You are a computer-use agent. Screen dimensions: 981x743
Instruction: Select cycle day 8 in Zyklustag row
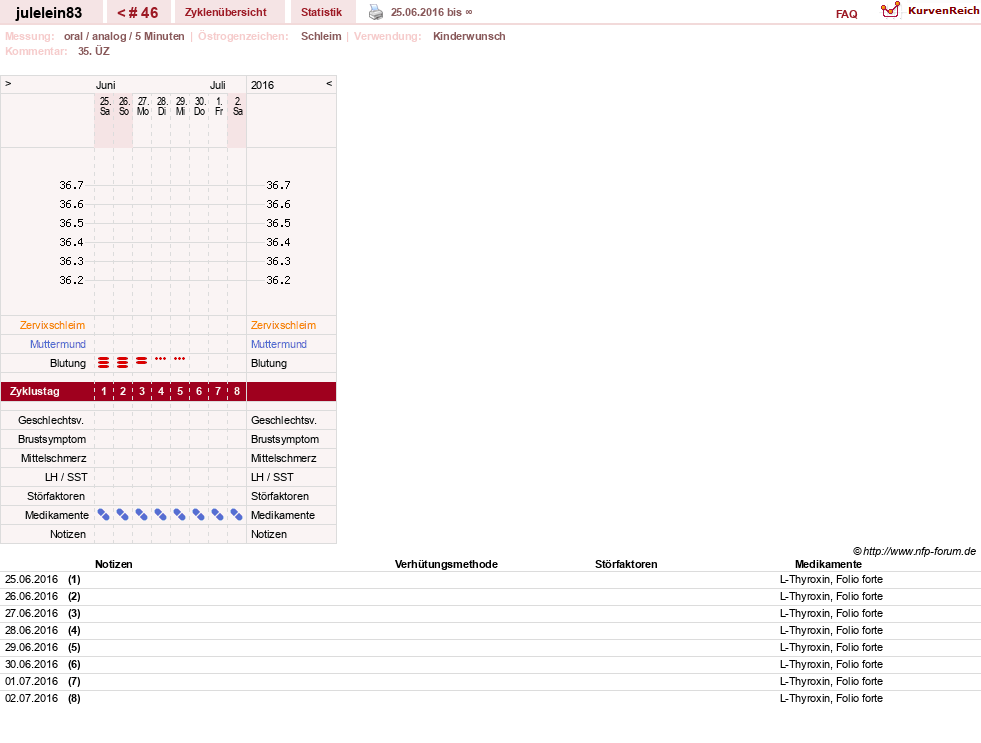[237, 392]
